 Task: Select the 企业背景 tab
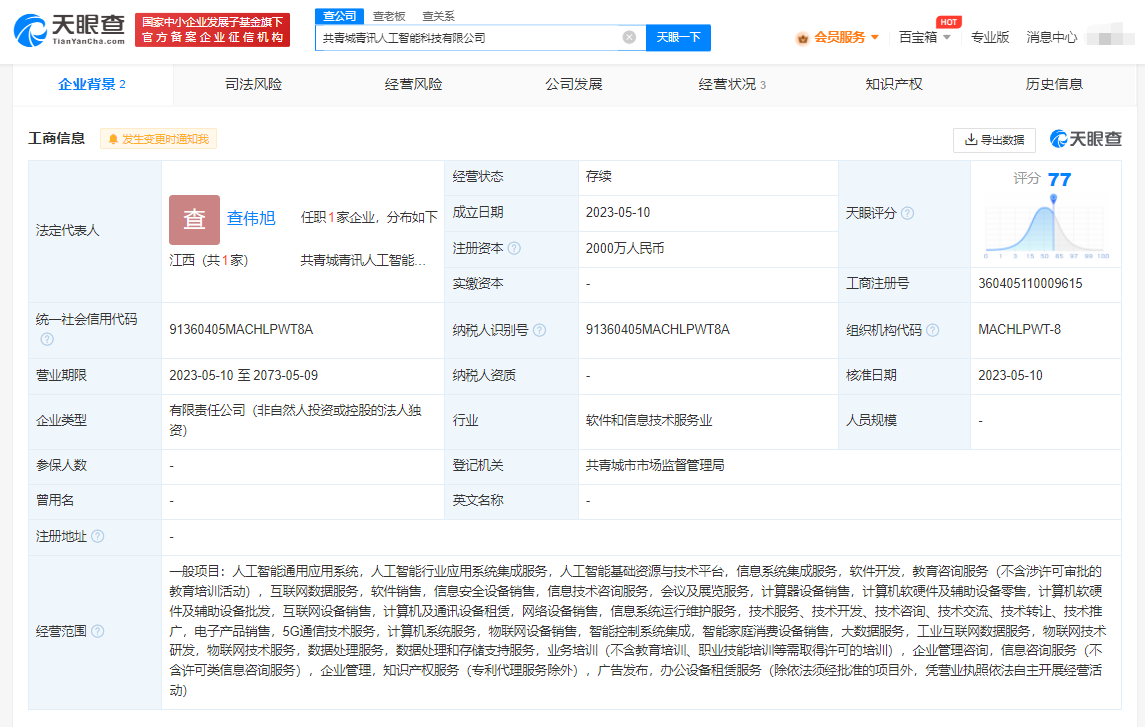[x=92, y=85]
